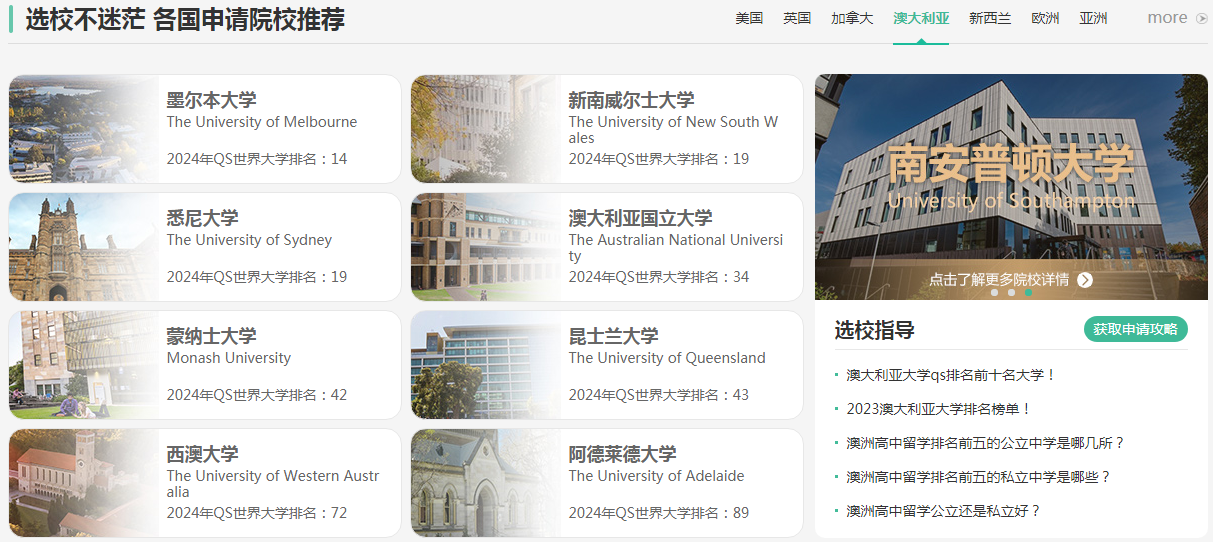Switch to the 英国 tab
The image size is (1213, 542).
click(x=797, y=18)
